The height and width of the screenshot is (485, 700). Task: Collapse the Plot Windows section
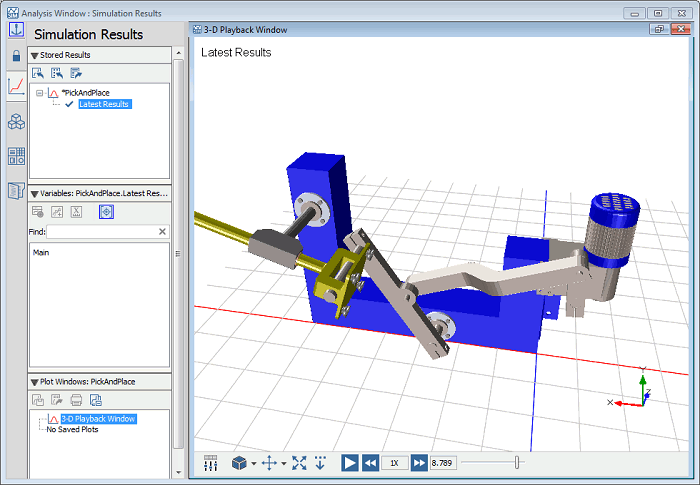click(35, 381)
